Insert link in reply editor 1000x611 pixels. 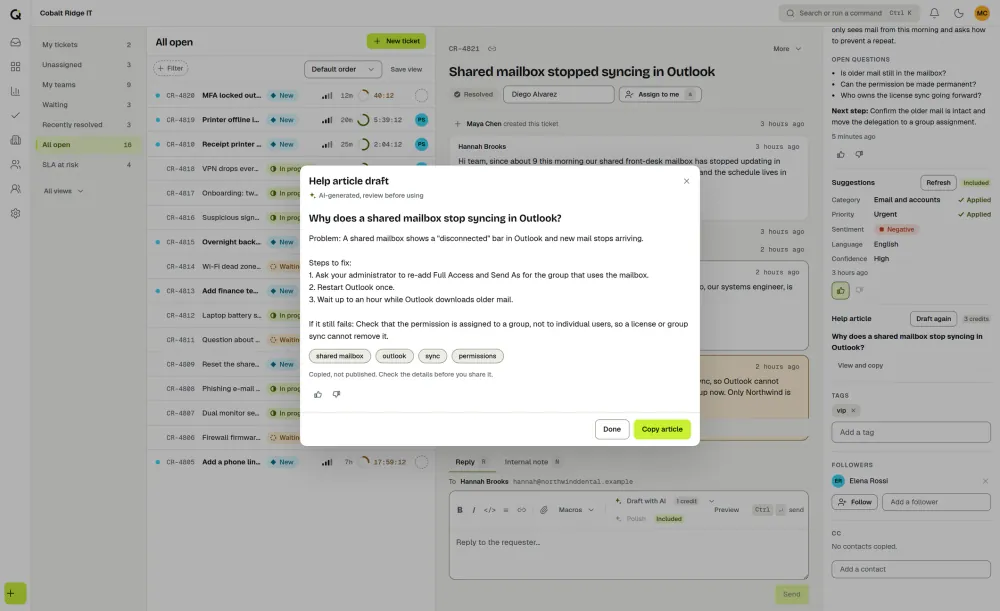(x=521, y=510)
